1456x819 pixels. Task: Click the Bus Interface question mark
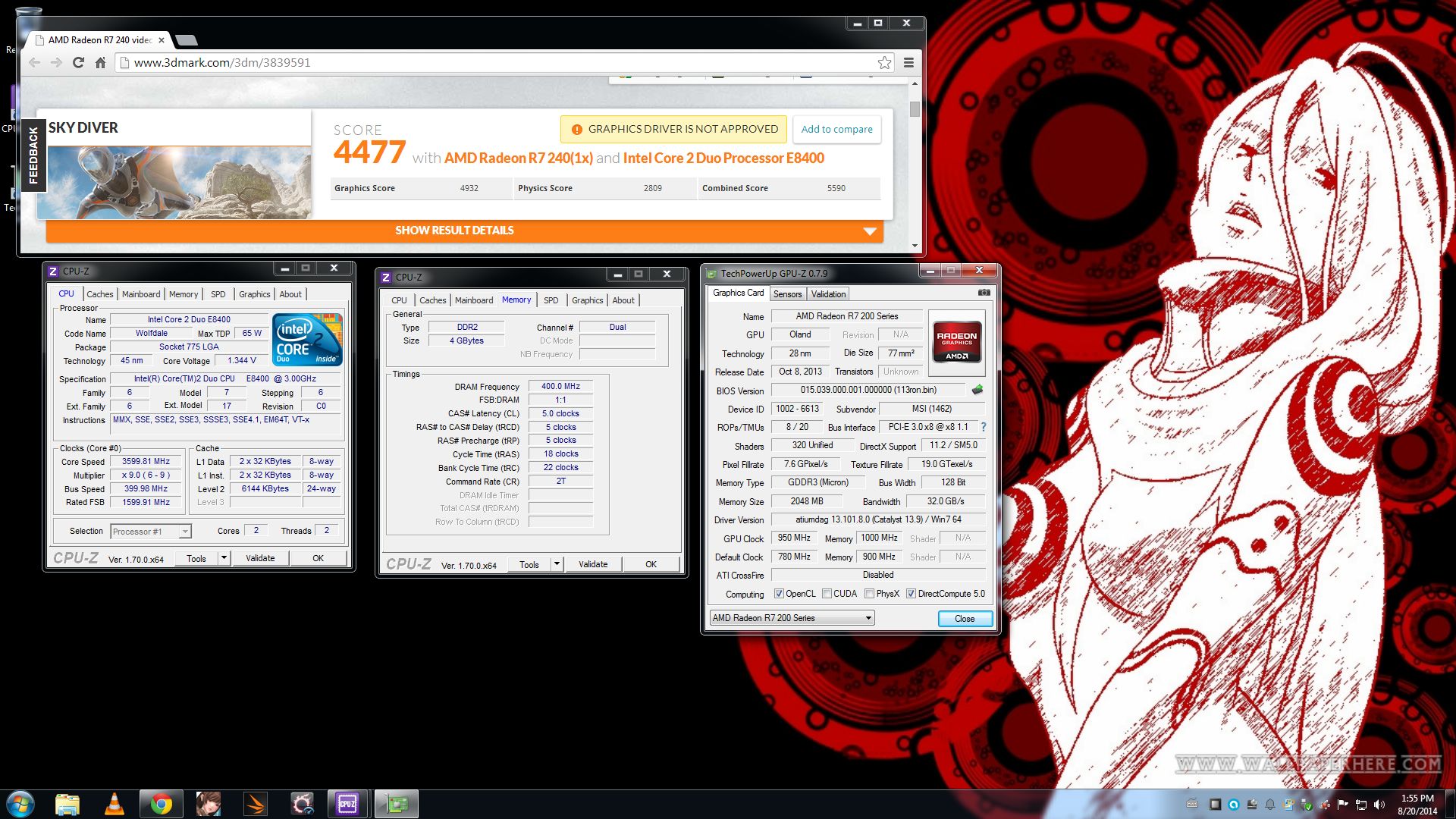pos(984,427)
